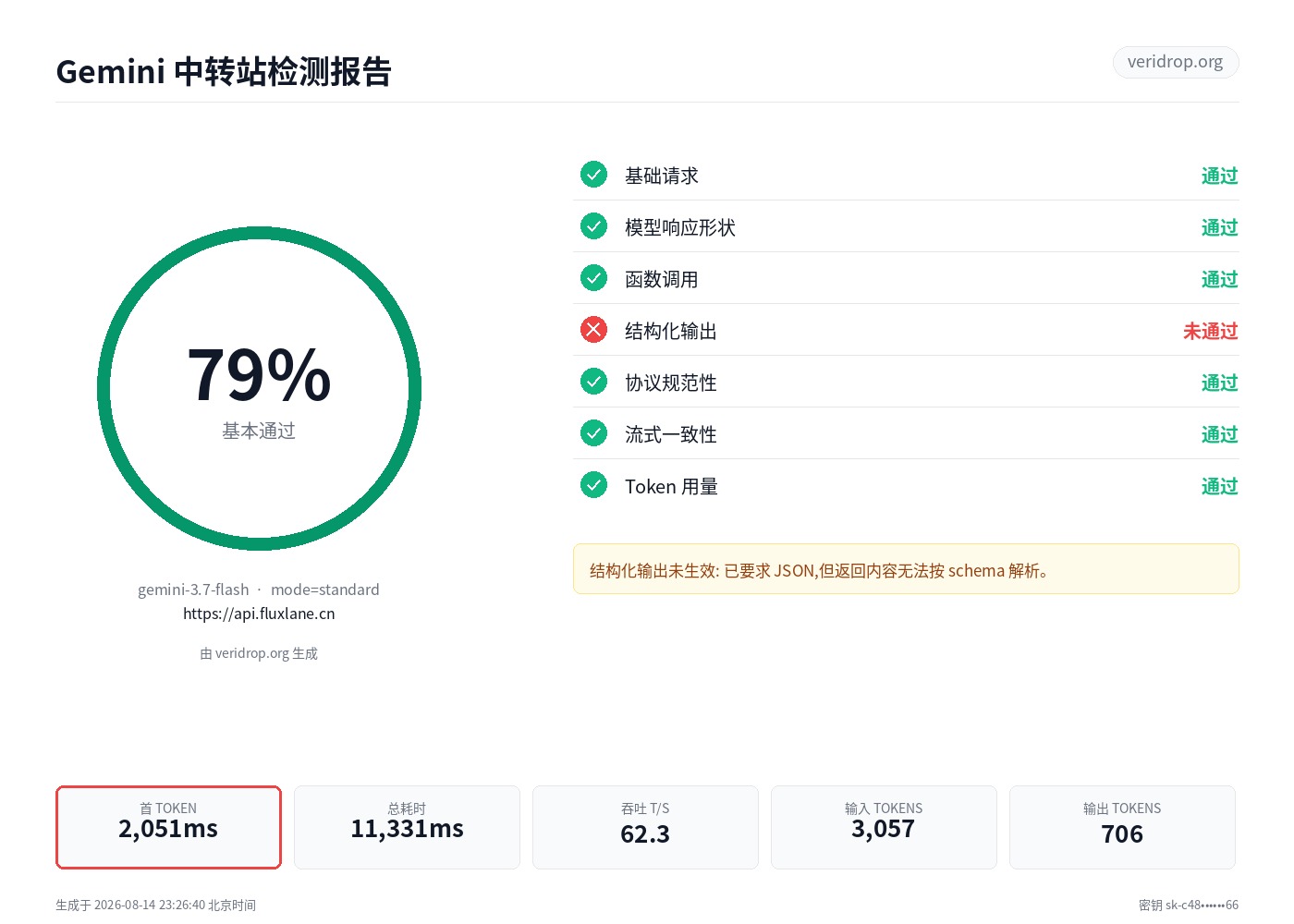Click the red 未通过 status label
Viewport: 1294px width, 924px height.
pyautogui.click(x=1210, y=331)
